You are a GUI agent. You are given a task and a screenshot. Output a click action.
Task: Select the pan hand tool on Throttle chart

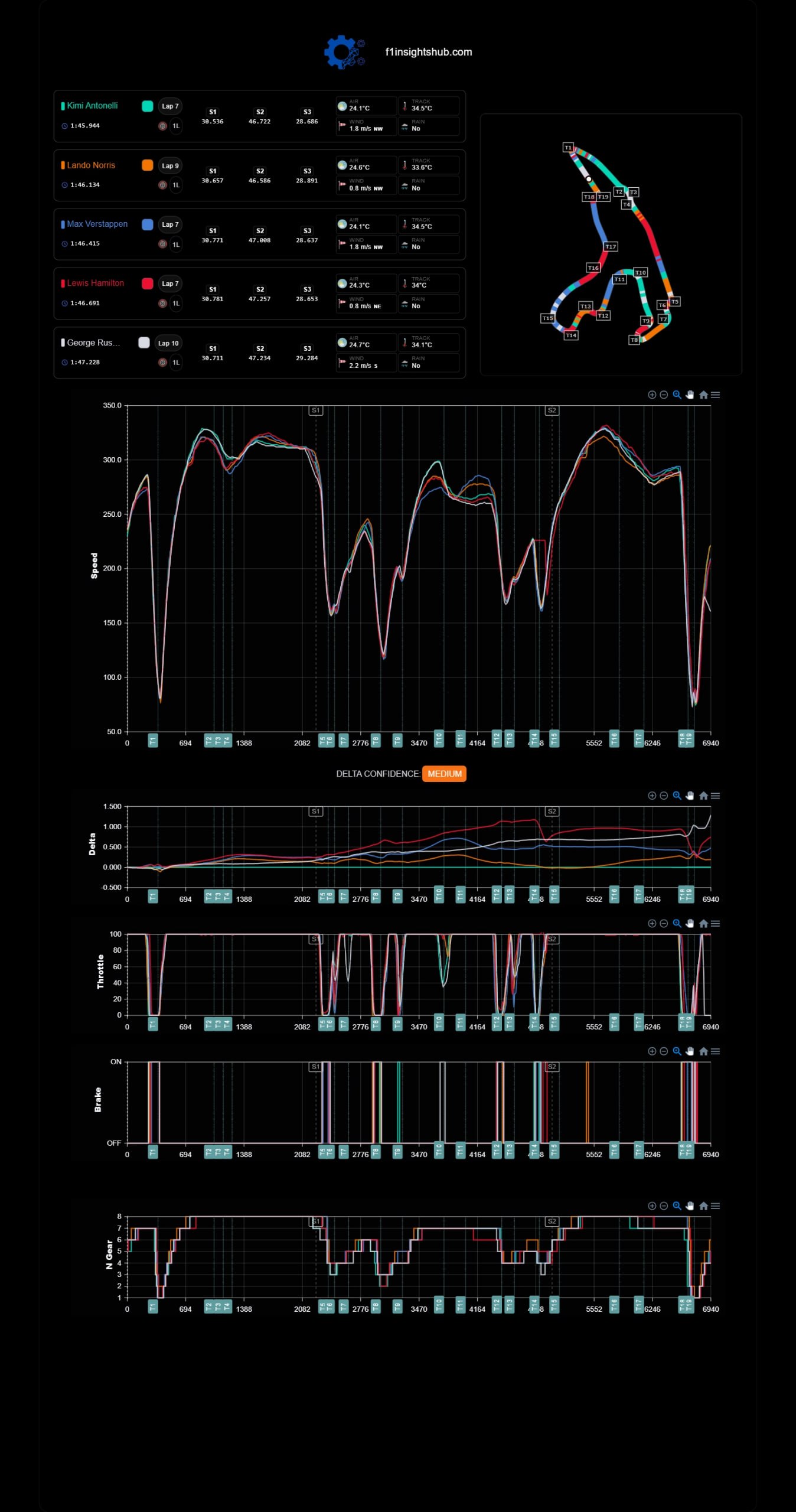pos(690,923)
